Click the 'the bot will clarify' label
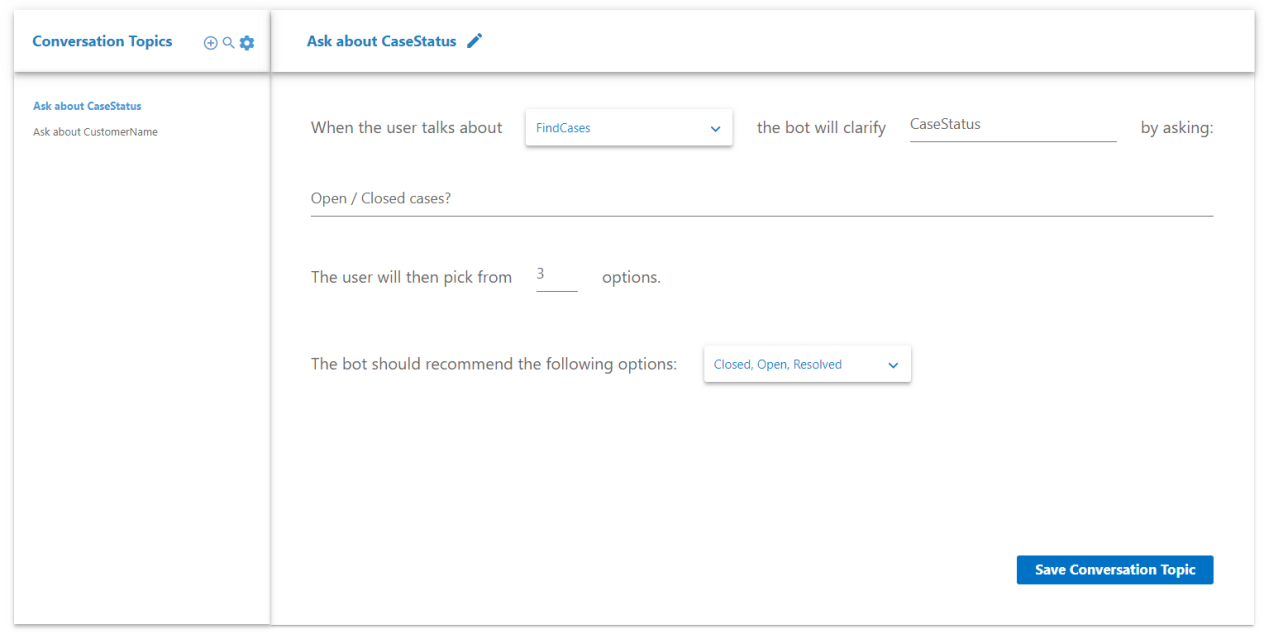The image size is (1264, 634). (x=821, y=128)
